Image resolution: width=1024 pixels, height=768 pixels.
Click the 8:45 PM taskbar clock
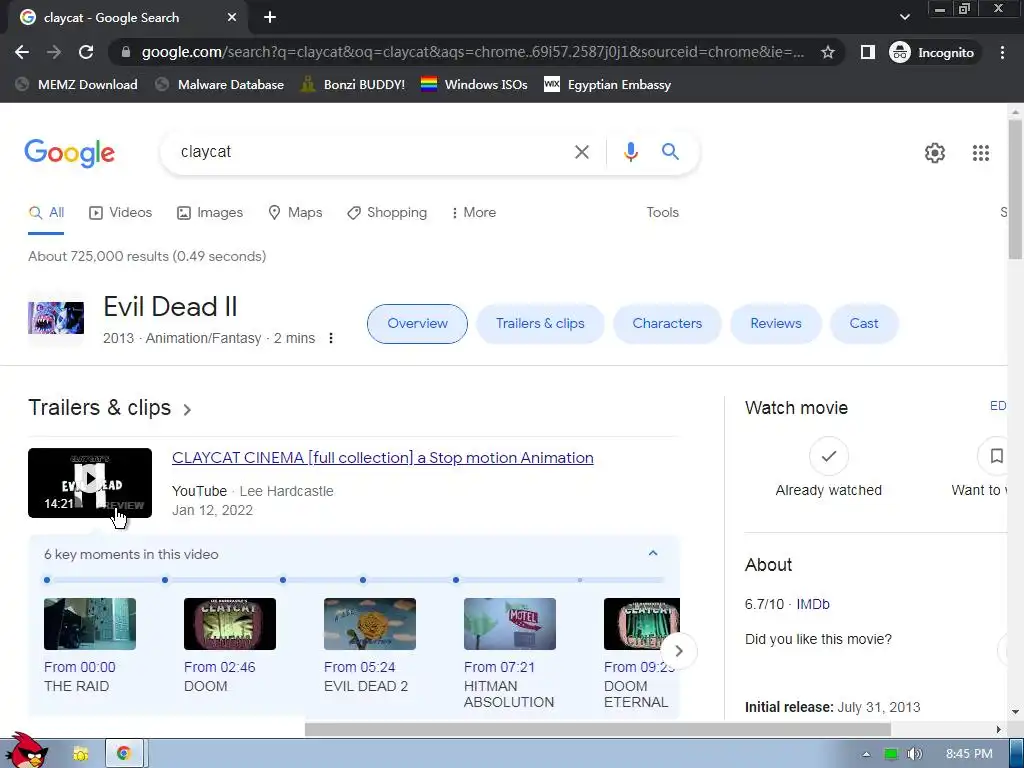(969, 754)
